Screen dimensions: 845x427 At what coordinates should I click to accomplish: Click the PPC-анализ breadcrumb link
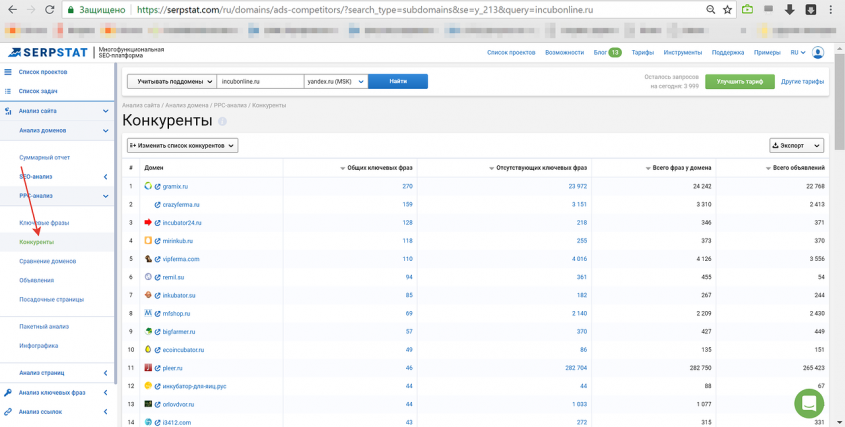tap(231, 105)
